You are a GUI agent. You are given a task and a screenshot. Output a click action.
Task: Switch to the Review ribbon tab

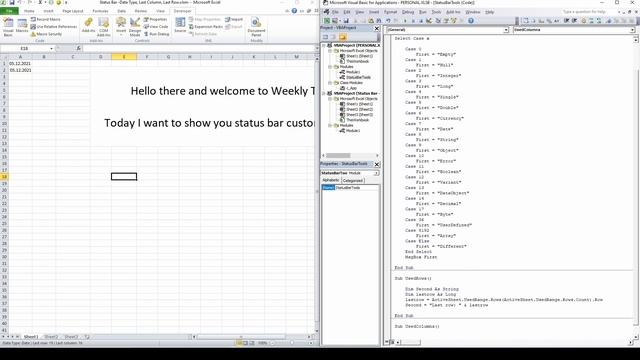[x=140, y=11]
